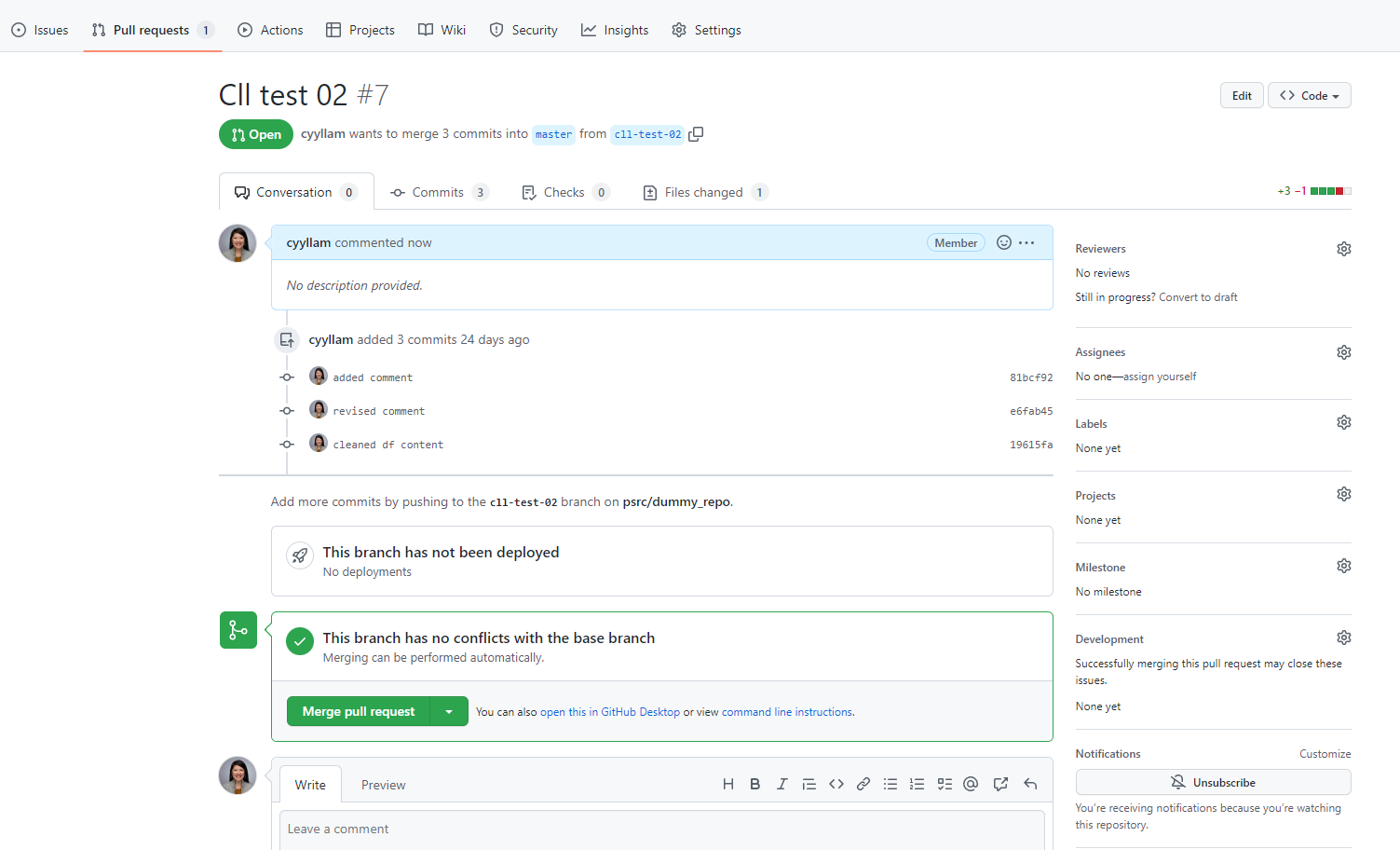
Task: Reference an issue or pull request icon
Action: tap(1000, 784)
